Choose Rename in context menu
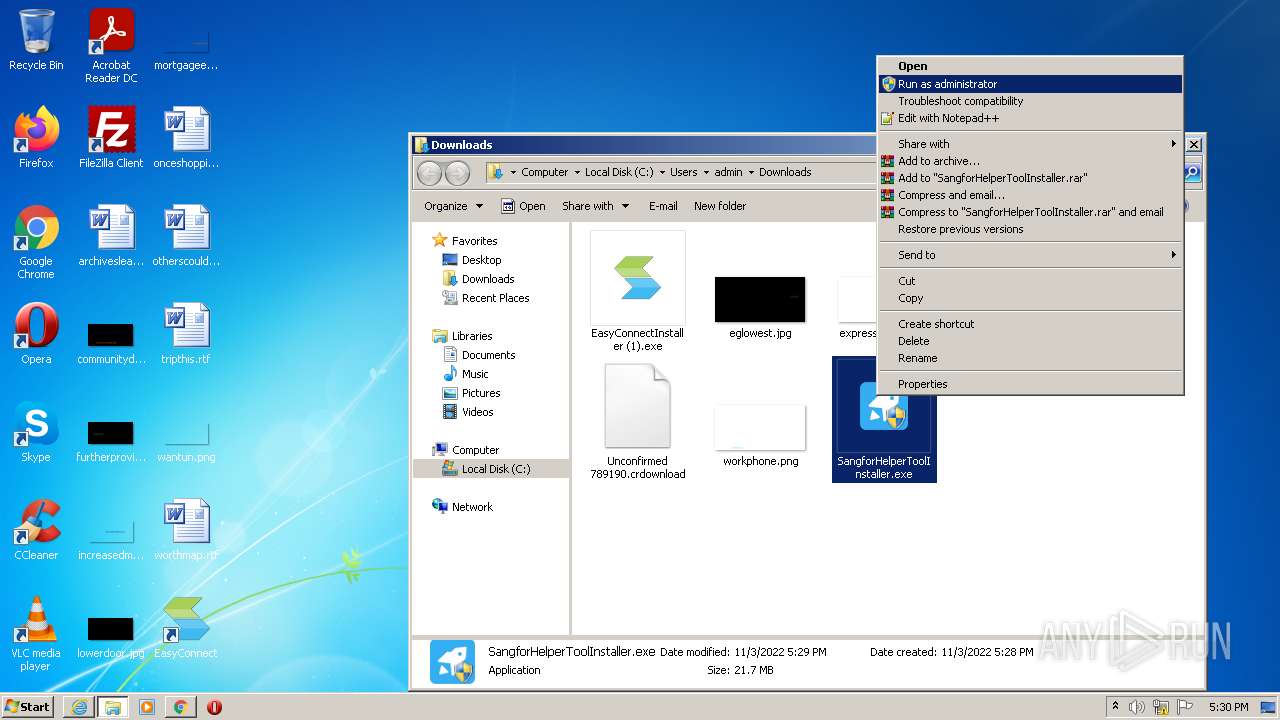 (x=1030, y=358)
